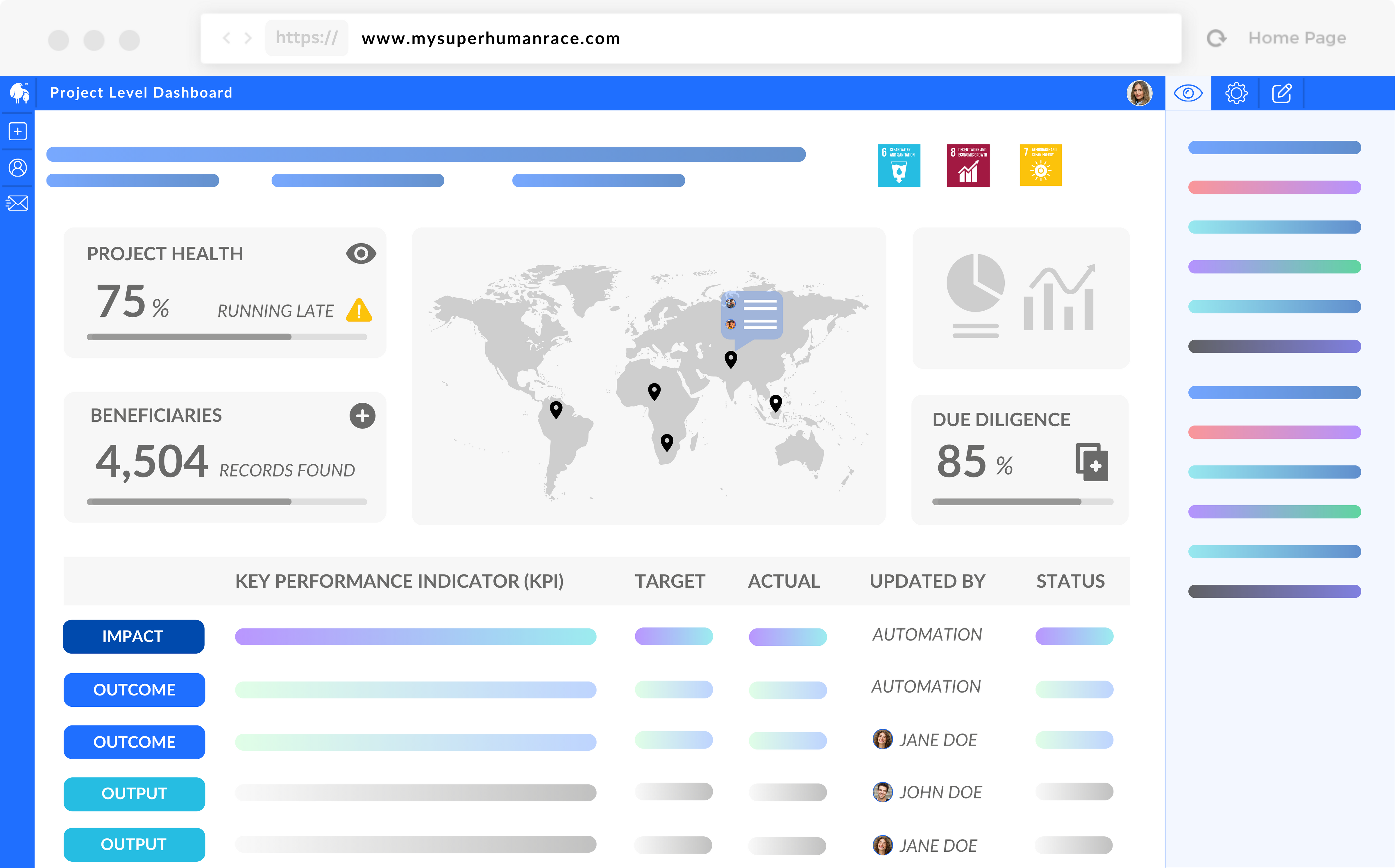Click the first OUTPUT KPI button

click(134, 793)
